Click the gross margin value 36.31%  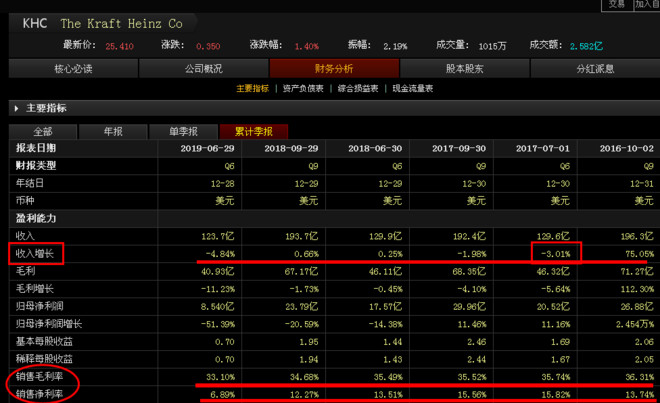pyautogui.click(x=640, y=377)
